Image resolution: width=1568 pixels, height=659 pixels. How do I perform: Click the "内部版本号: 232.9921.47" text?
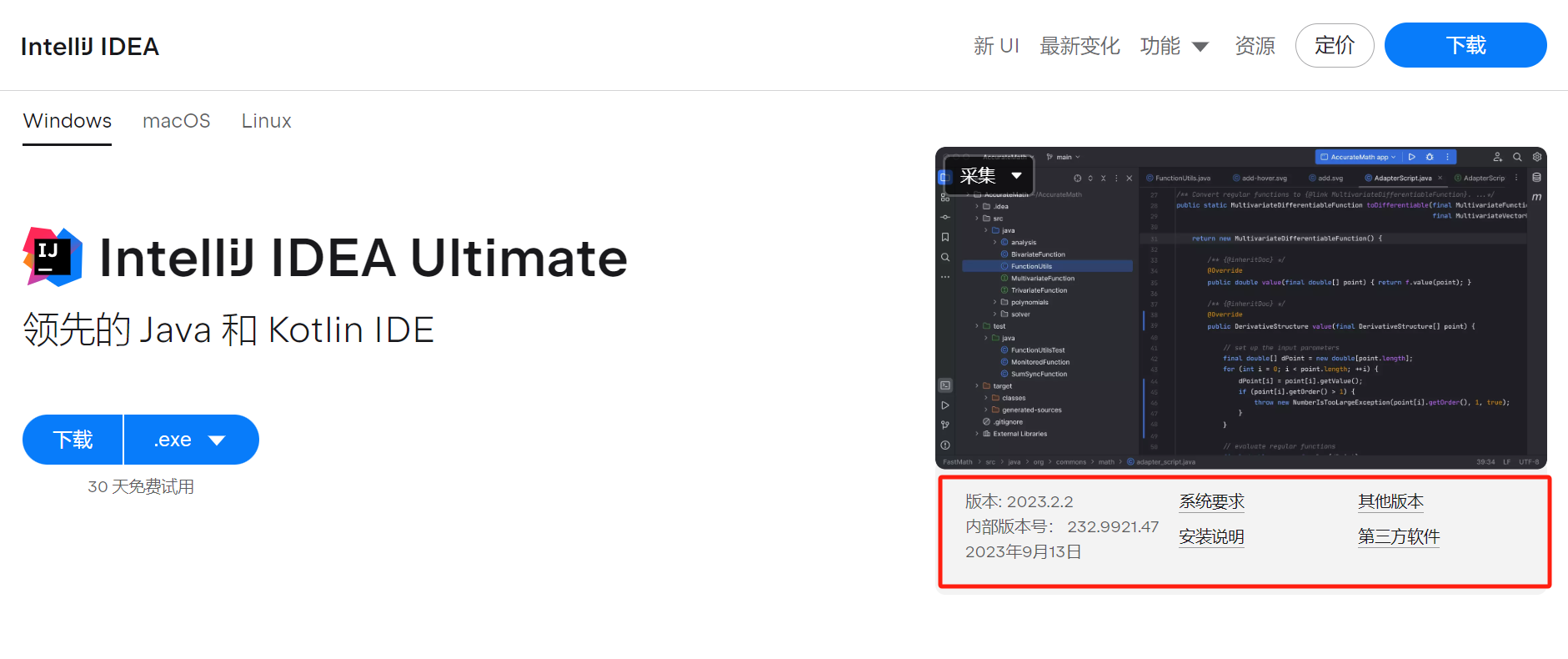tap(1062, 526)
